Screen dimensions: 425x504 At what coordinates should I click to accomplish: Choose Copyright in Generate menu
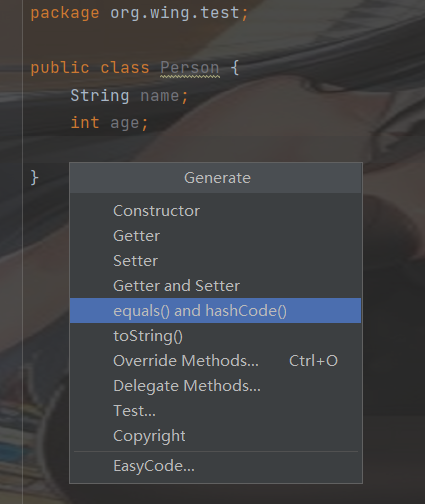pos(215,436)
